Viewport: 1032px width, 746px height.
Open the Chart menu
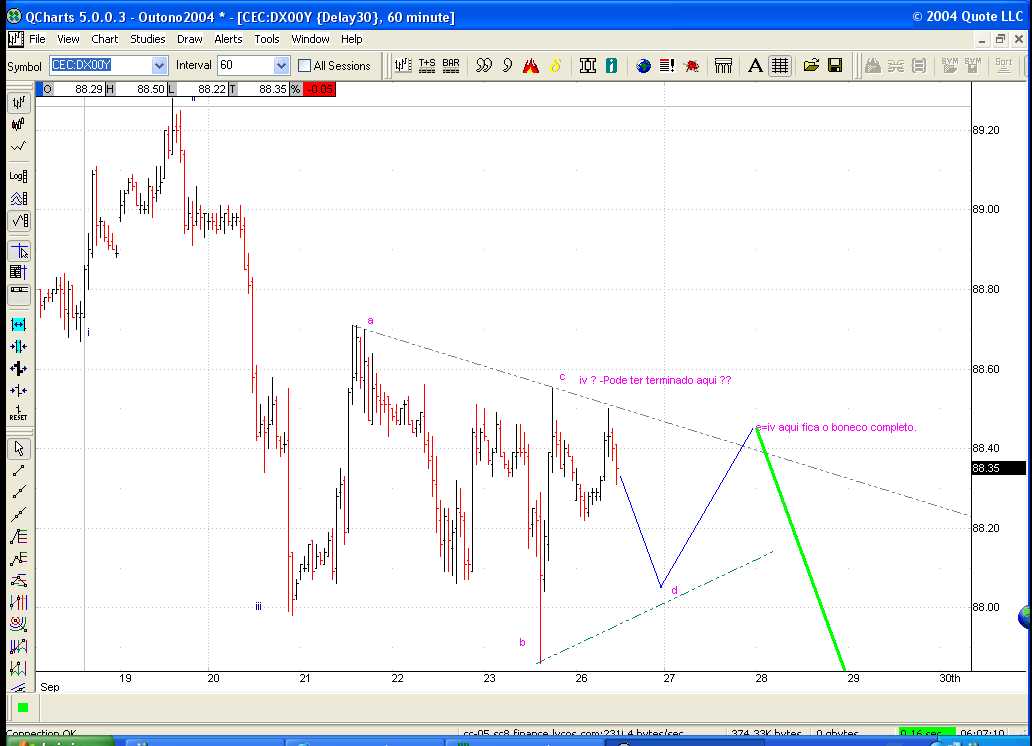pyautogui.click(x=105, y=39)
